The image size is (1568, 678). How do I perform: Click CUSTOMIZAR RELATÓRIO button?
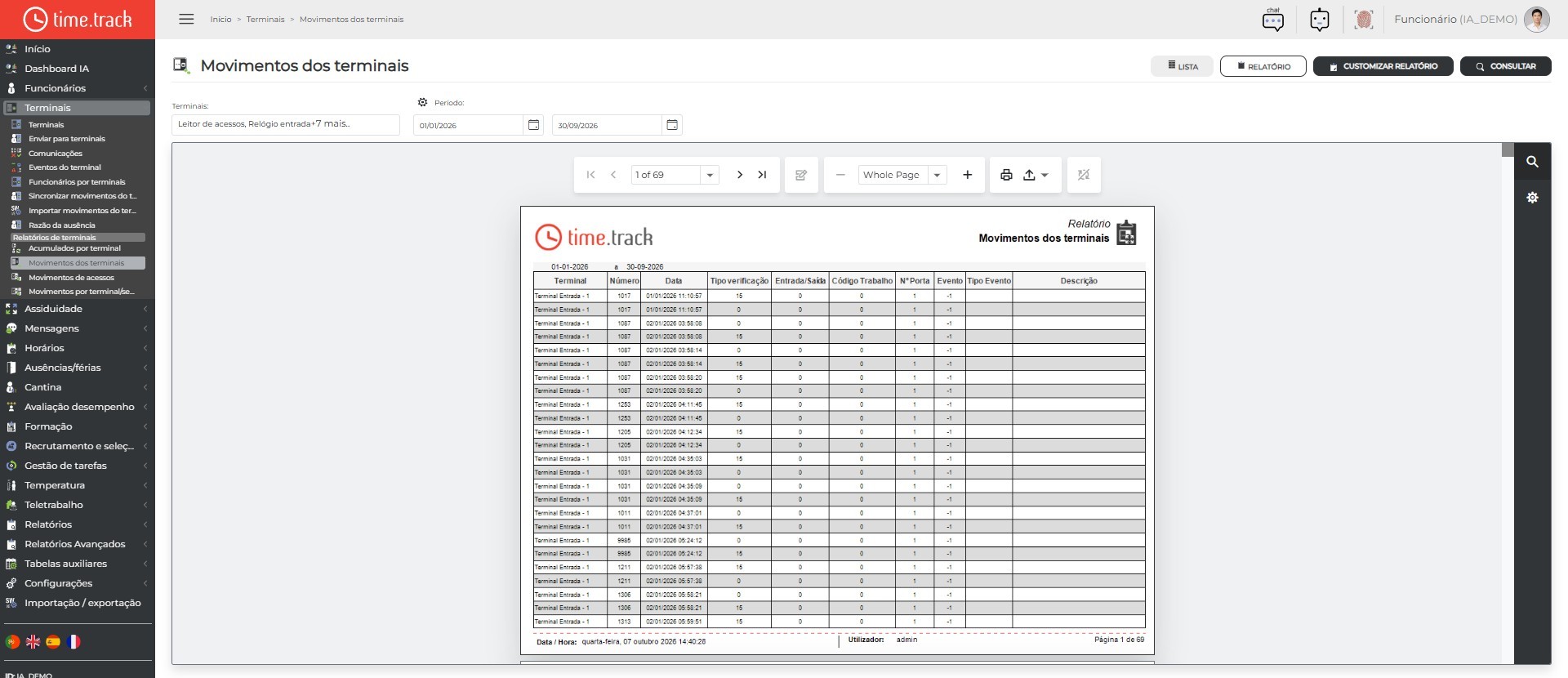click(1383, 66)
